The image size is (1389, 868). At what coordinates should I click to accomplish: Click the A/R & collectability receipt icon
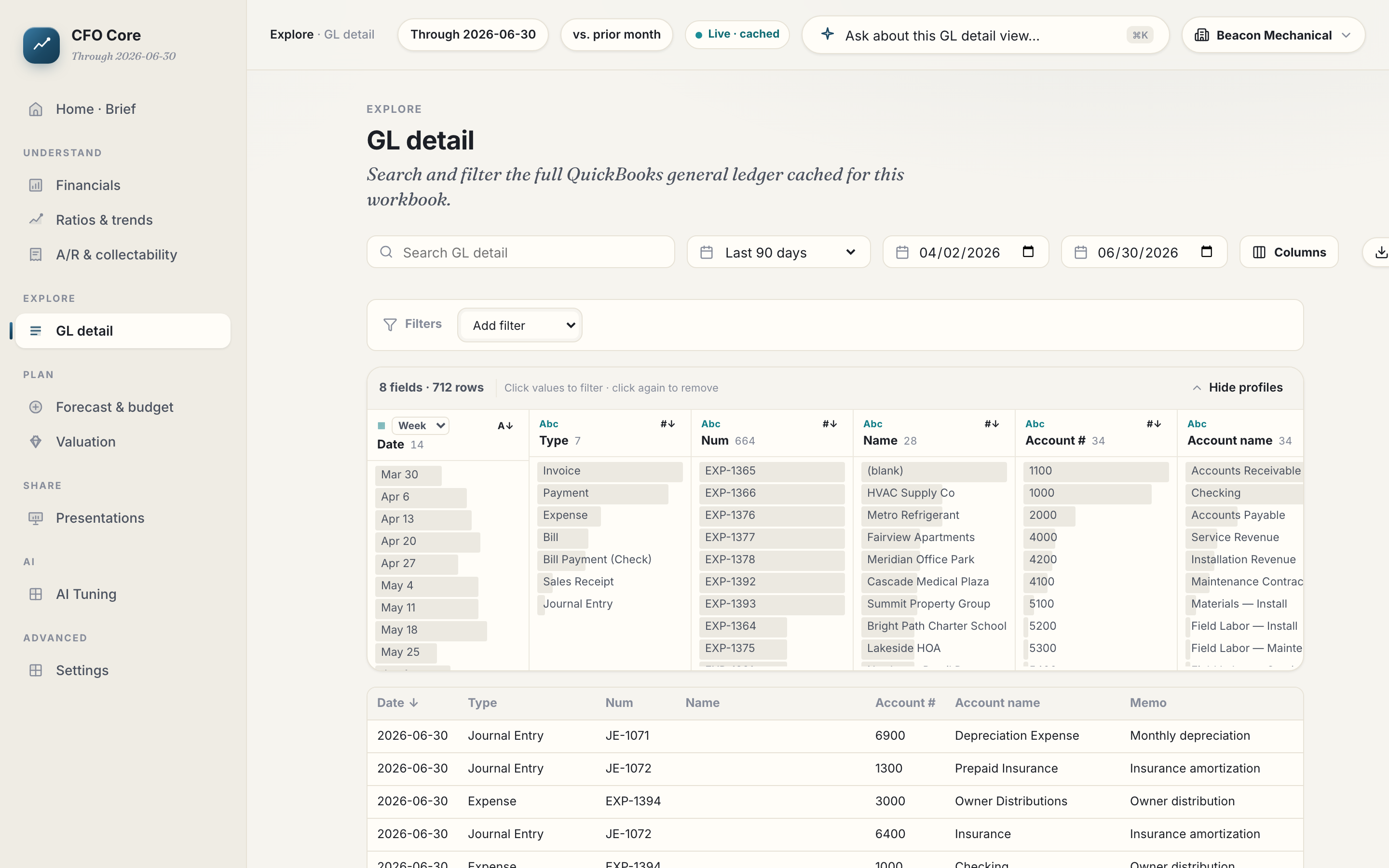point(36,255)
